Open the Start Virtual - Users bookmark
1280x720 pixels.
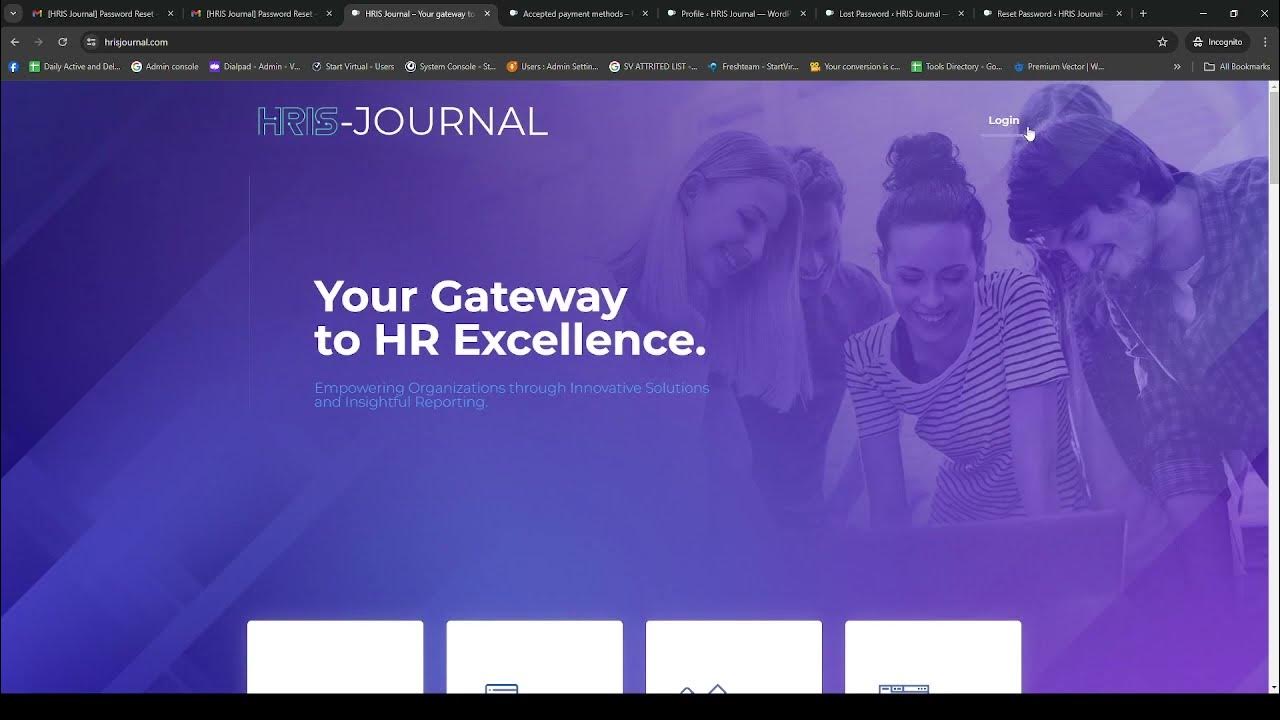(353, 67)
